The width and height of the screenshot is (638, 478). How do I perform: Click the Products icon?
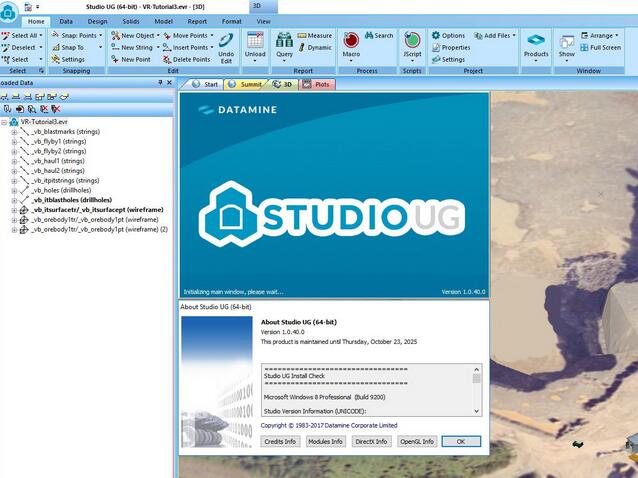536,40
